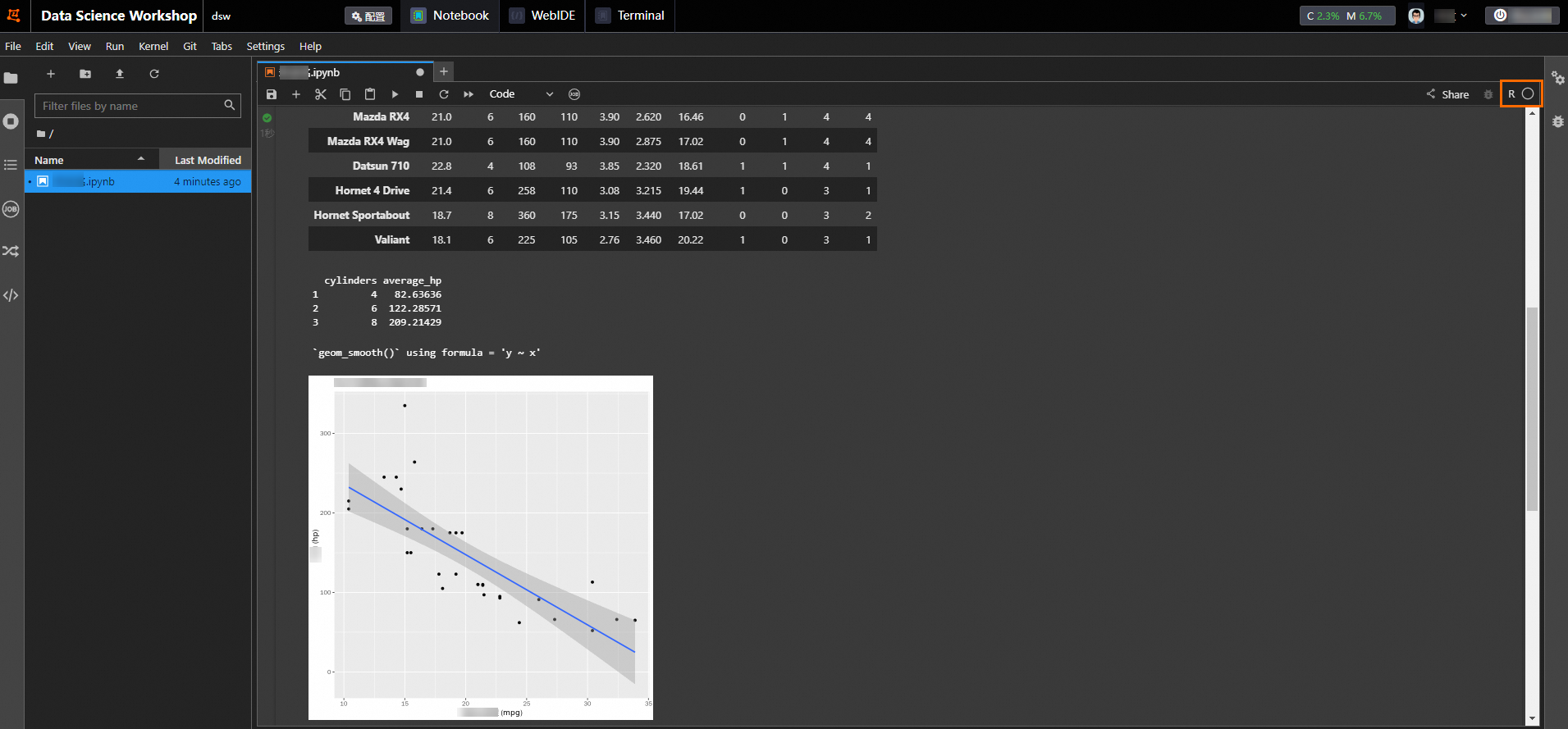The image size is (1568, 729).
Task: Insert a new cell below
Action: coord(296,94)
